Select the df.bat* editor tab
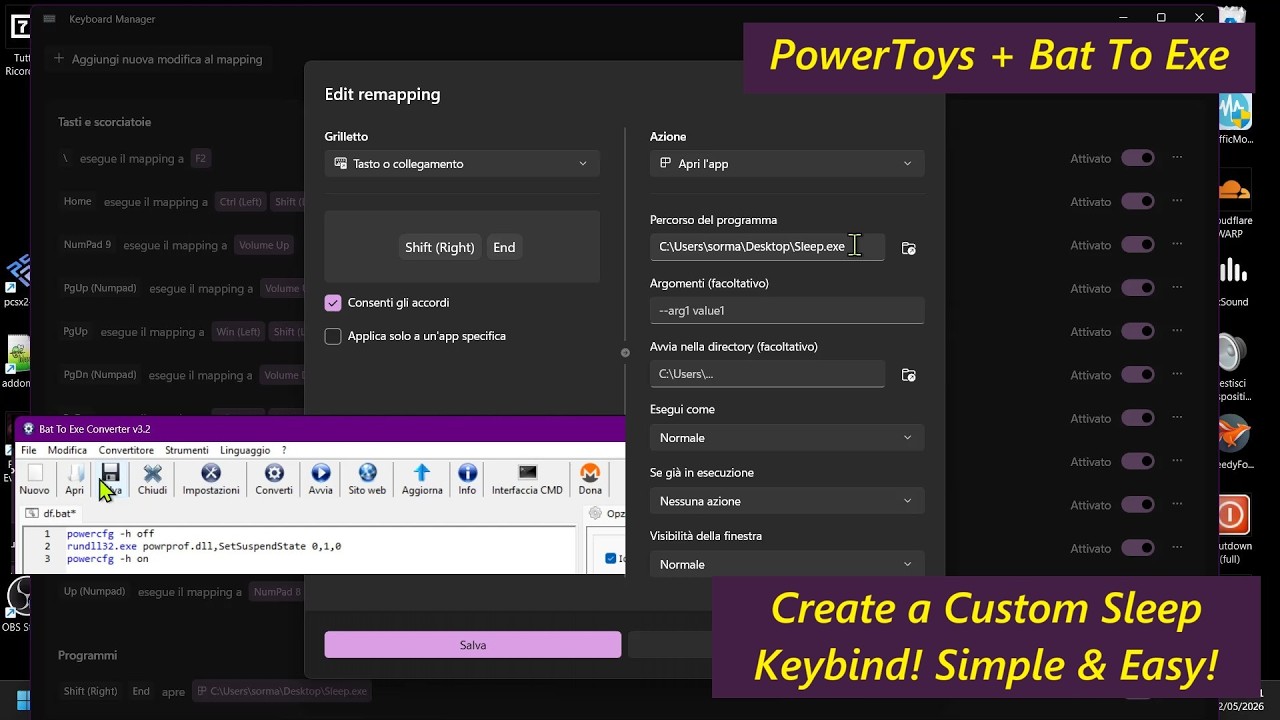Image resolution: width=1280 pixels, height=720 pixels. point(52,513)
